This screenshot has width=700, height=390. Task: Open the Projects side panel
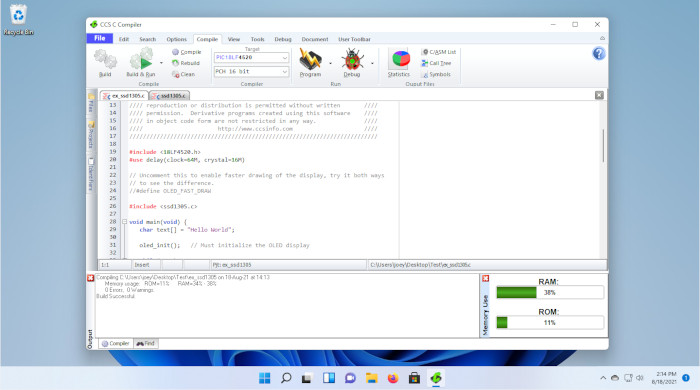point(91,135)
